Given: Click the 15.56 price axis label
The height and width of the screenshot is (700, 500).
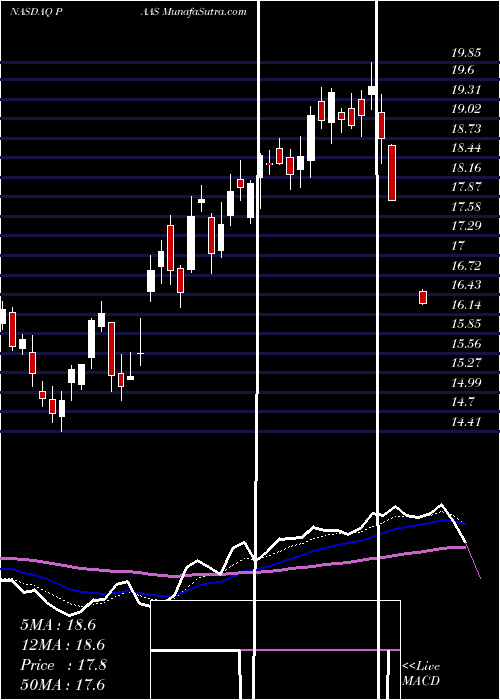Looking at the screenshot, I should tap(467, 343).
